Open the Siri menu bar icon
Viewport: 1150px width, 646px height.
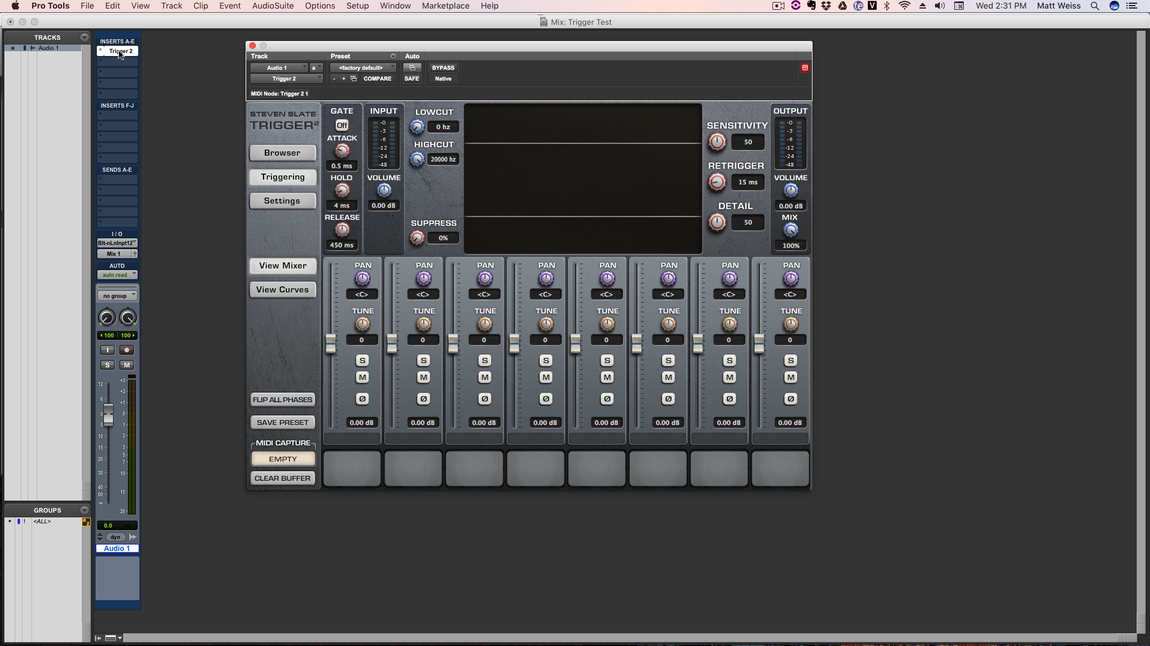(x=1114, y=6)
